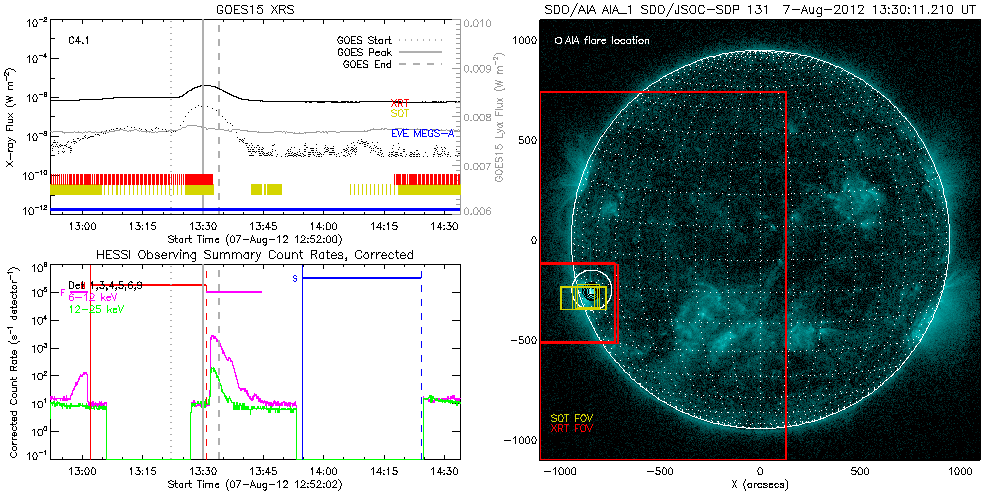Click the blue 'EVE MEGS-A' label
The image size is (1000, 500).
421,132
